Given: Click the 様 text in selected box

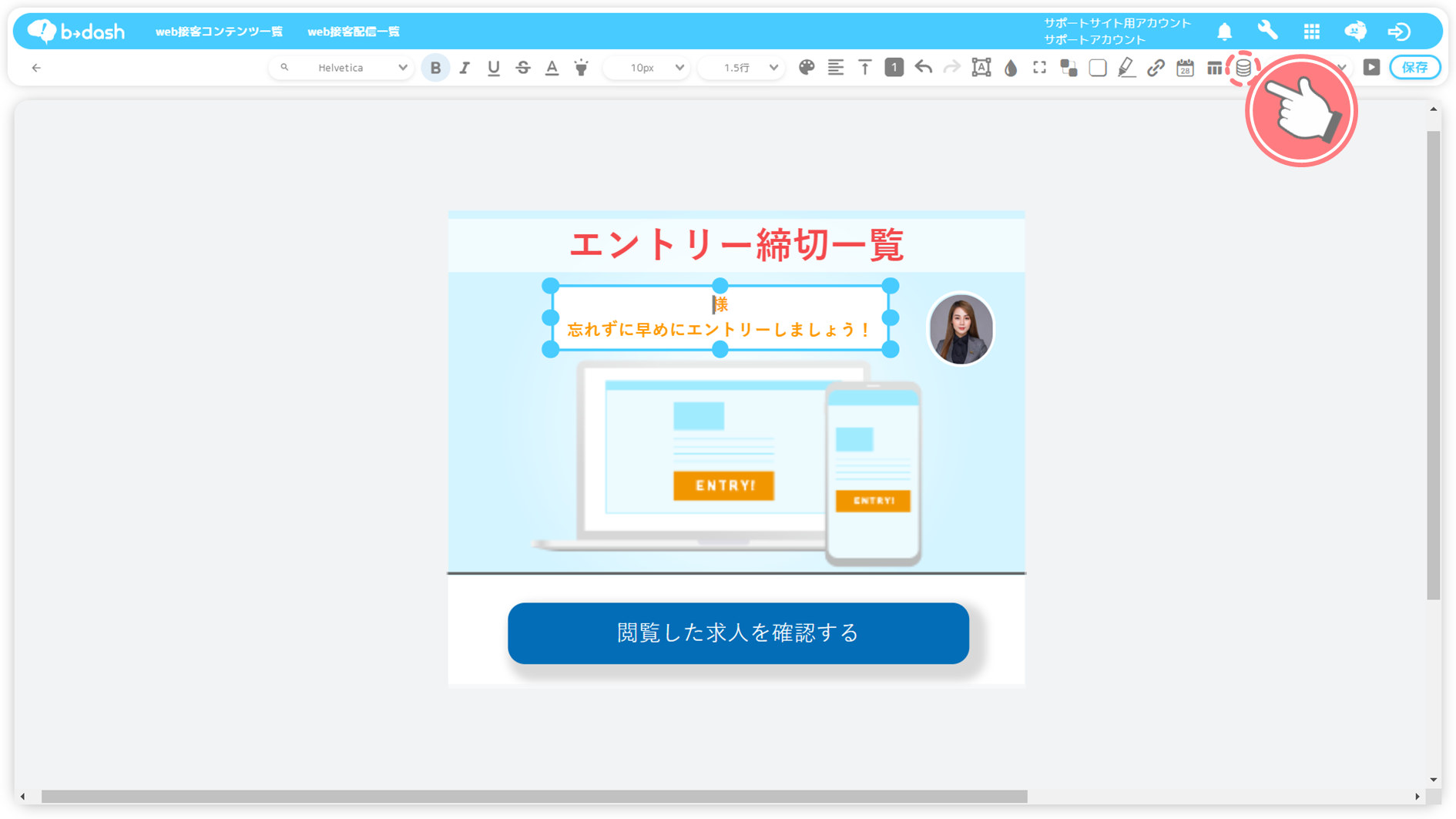Looking at the screenshot, I should click(x=720, y=304).
